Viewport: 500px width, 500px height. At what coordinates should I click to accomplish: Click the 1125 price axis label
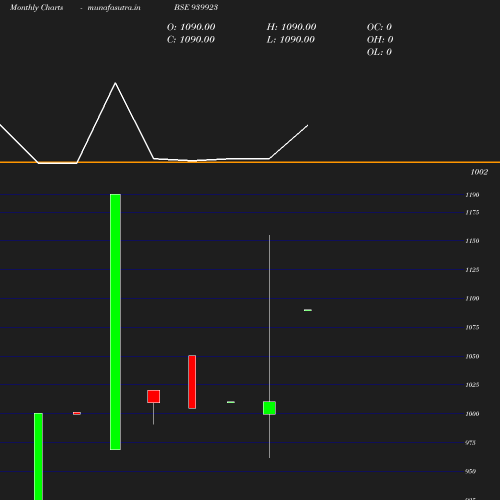coord(472,270)
